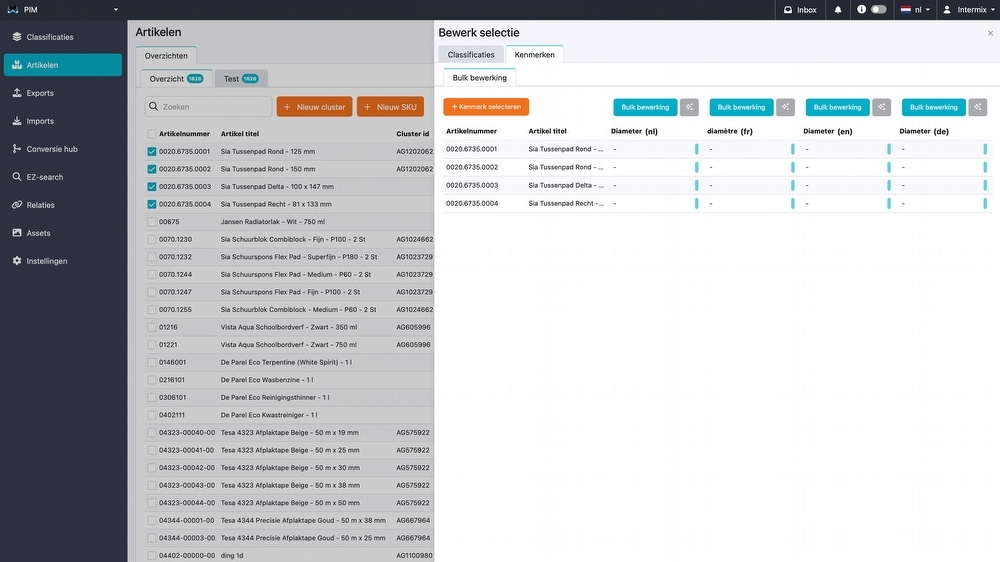Open the nl language dropdown
Screen dimensions: 1000x562
click(x=916, y=10)
